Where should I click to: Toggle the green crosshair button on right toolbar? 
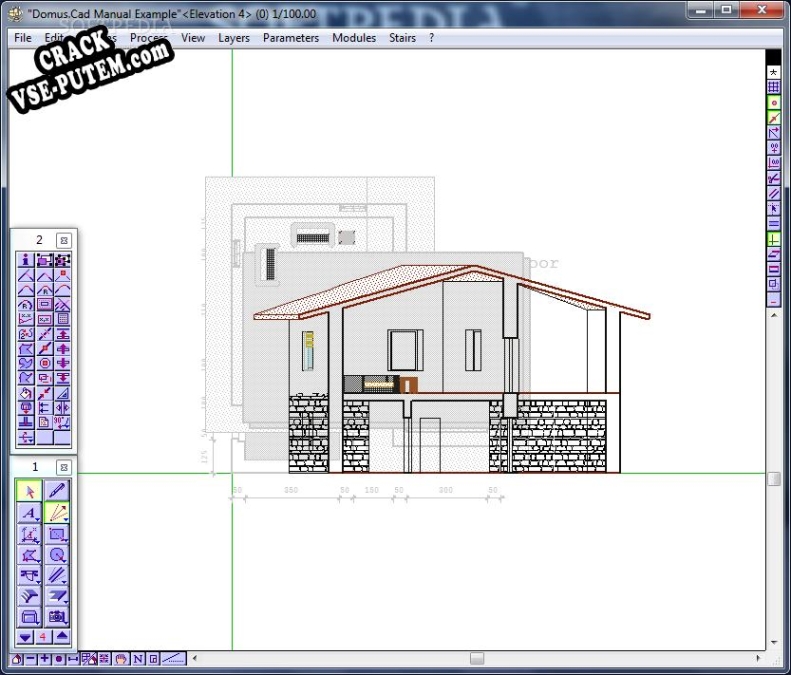(x=774, y=240)
